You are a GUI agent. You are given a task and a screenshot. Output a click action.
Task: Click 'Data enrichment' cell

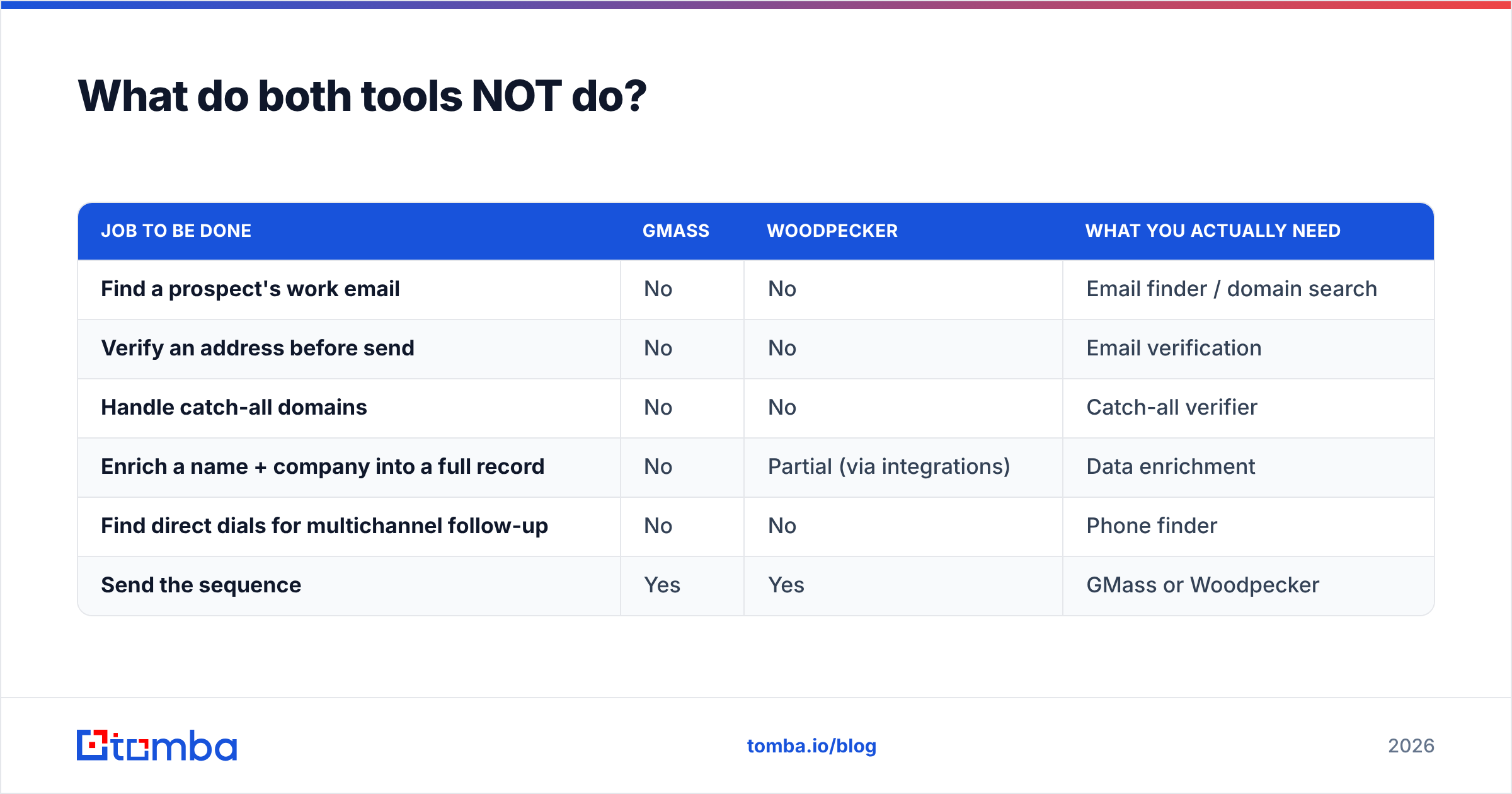pos(1171,467)
